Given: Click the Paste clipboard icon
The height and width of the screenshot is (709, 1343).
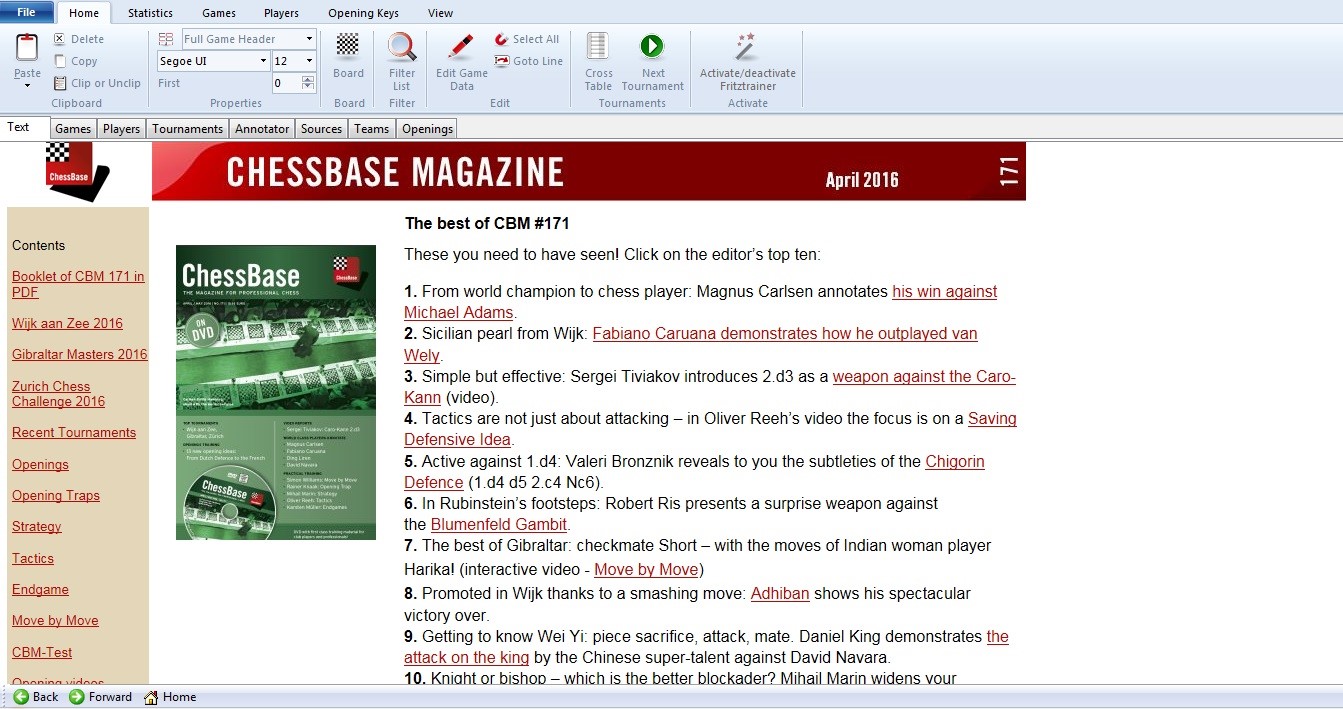Looking at the screenshot, I should click(x=27, y=46).
